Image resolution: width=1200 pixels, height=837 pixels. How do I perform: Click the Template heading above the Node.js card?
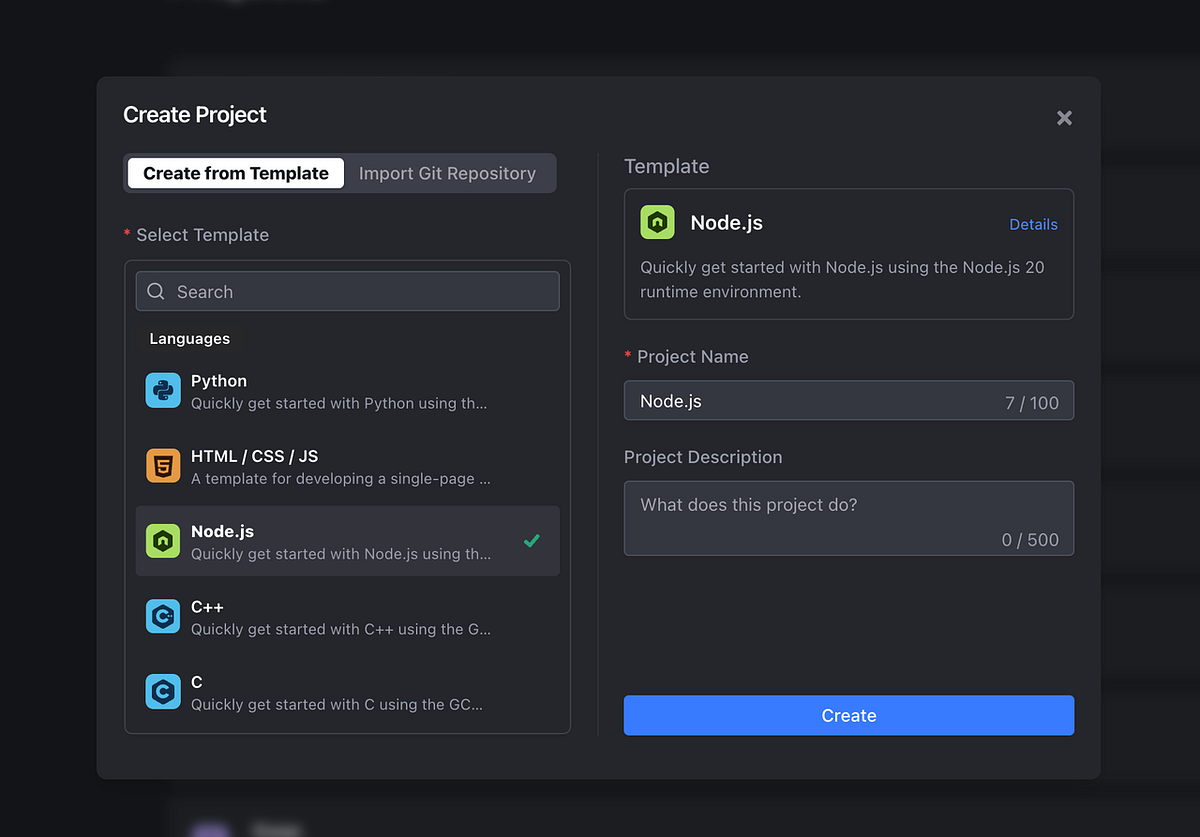pyautogui.click(x=666, y=166)
